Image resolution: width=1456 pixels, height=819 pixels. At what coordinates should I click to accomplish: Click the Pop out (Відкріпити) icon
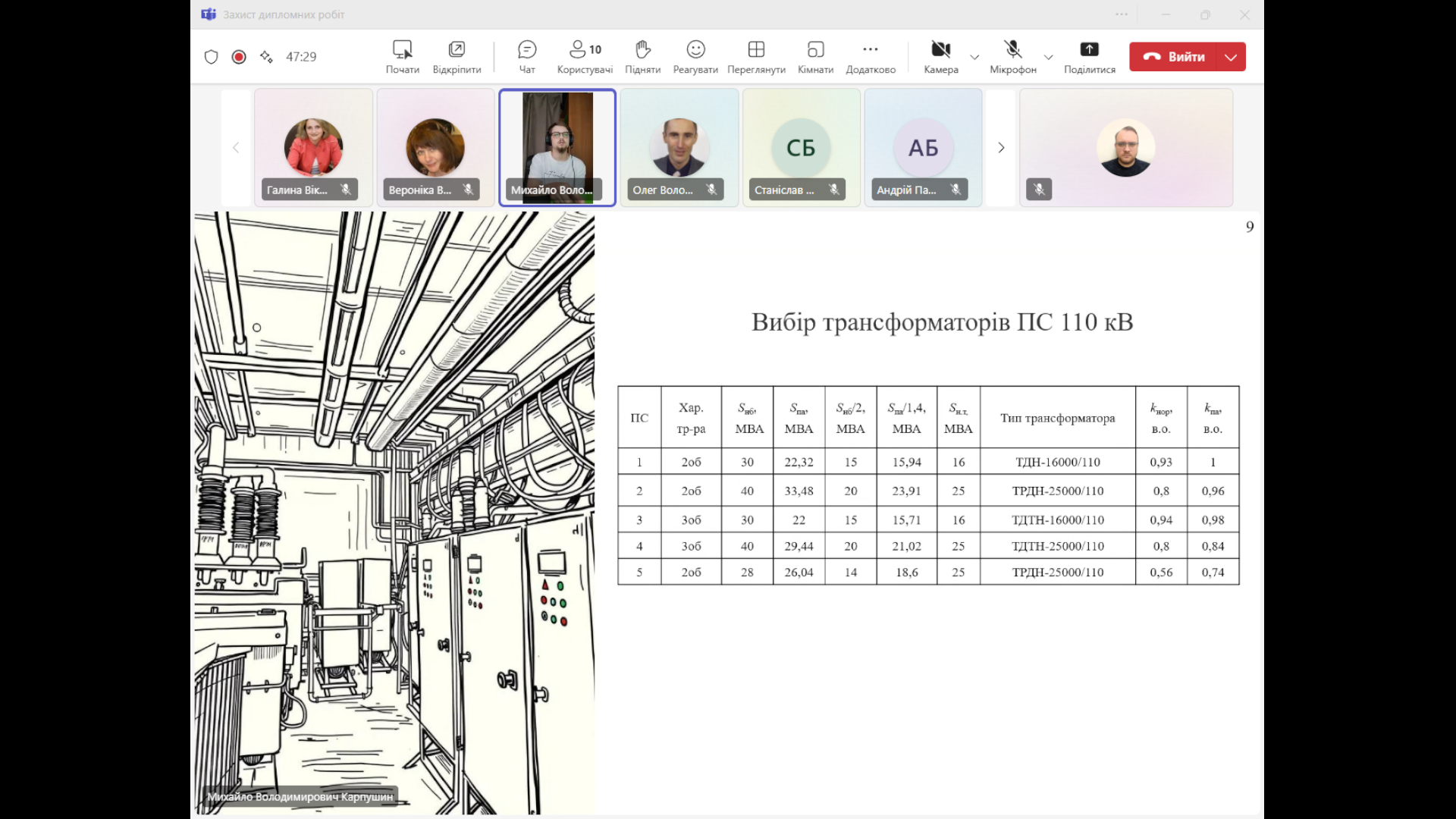(457, 56)
